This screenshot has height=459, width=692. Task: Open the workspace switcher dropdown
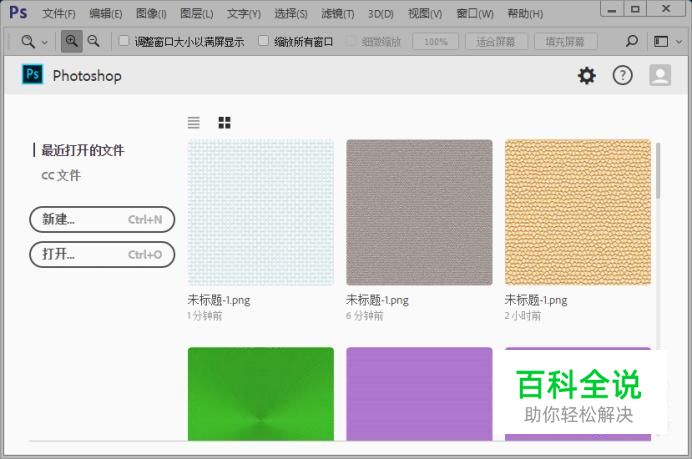click(664, 42)
